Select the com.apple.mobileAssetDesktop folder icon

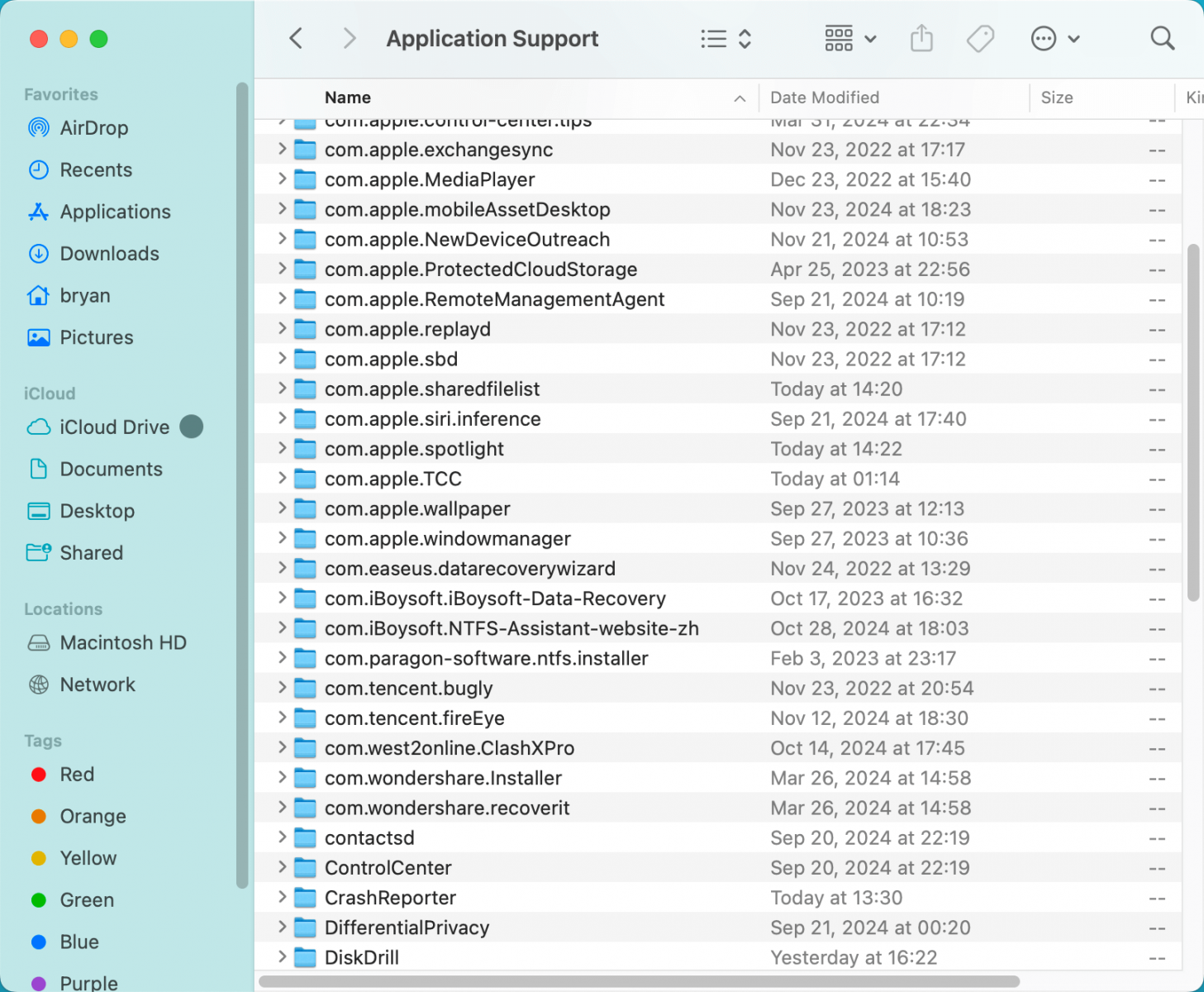[x=306, y=210]
